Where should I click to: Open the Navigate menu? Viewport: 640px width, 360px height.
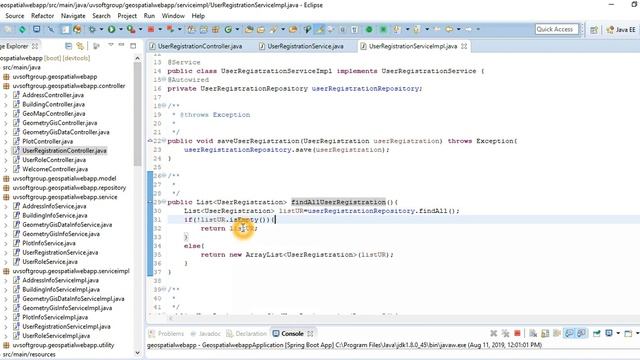73,16
